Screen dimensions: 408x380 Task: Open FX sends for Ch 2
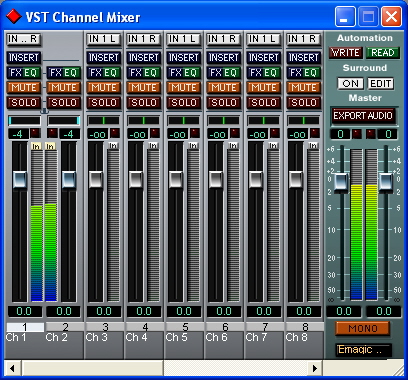coord(56,73)
